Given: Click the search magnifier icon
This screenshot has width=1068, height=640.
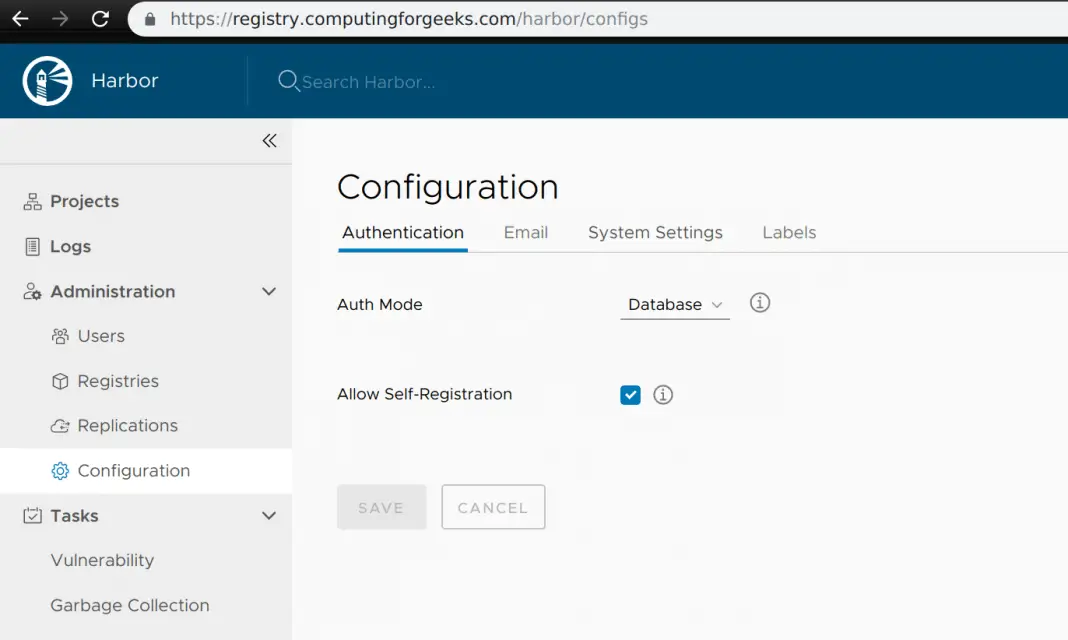Looking at the screenshot, I should pyautogui.click(x=288, y=81).
